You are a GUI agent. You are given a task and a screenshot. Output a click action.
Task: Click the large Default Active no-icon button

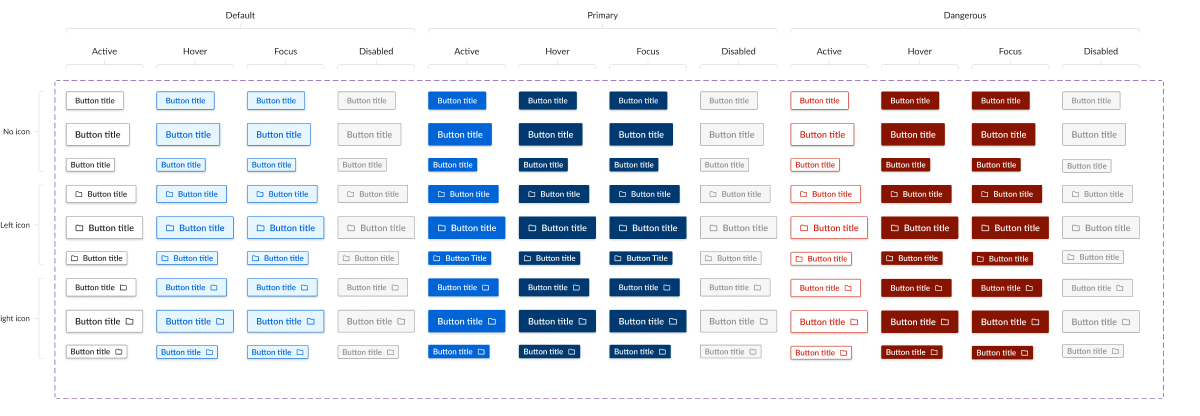98,134
